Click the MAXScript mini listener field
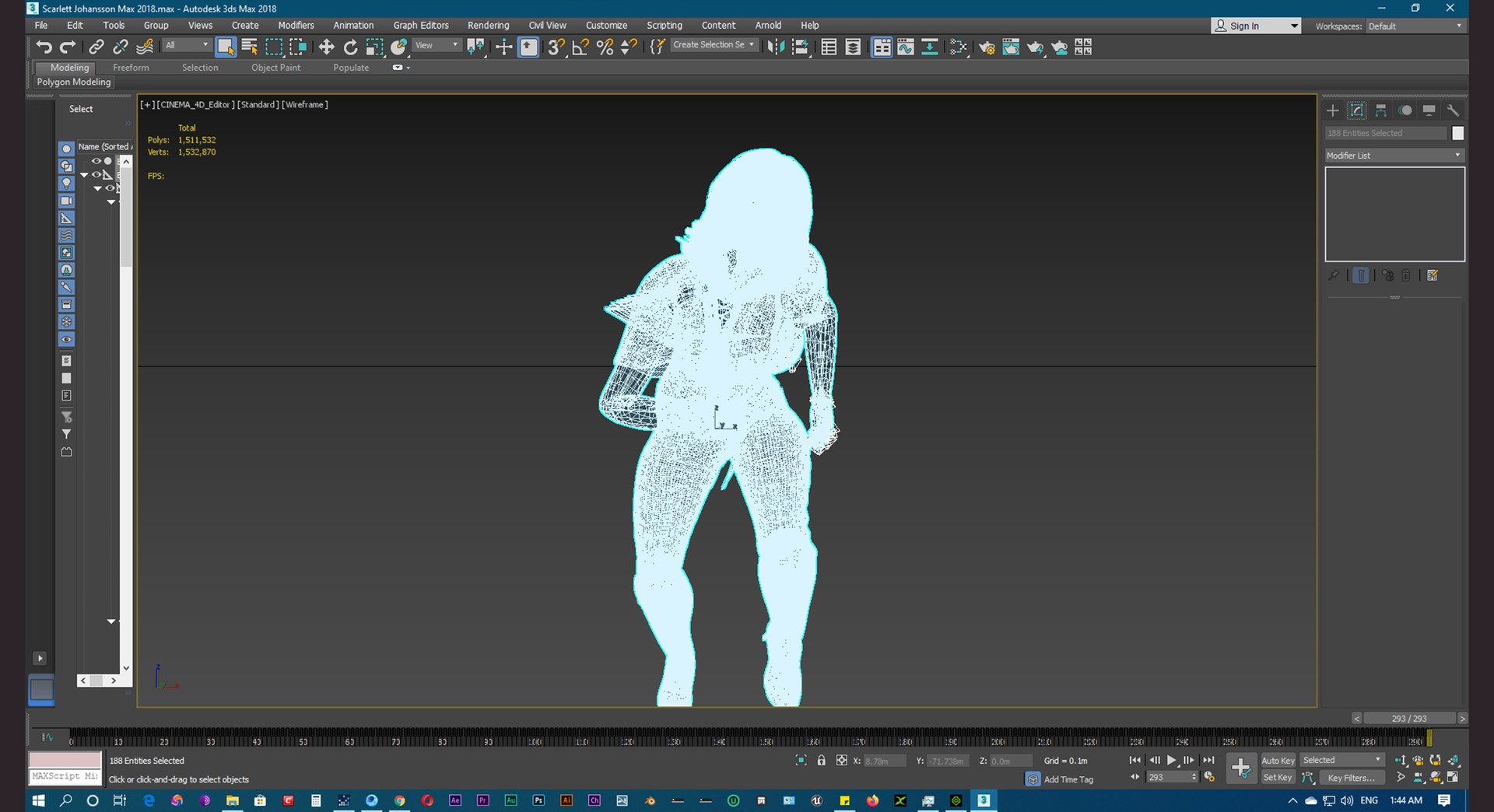The image size is (1494, 812). point(65,776)
